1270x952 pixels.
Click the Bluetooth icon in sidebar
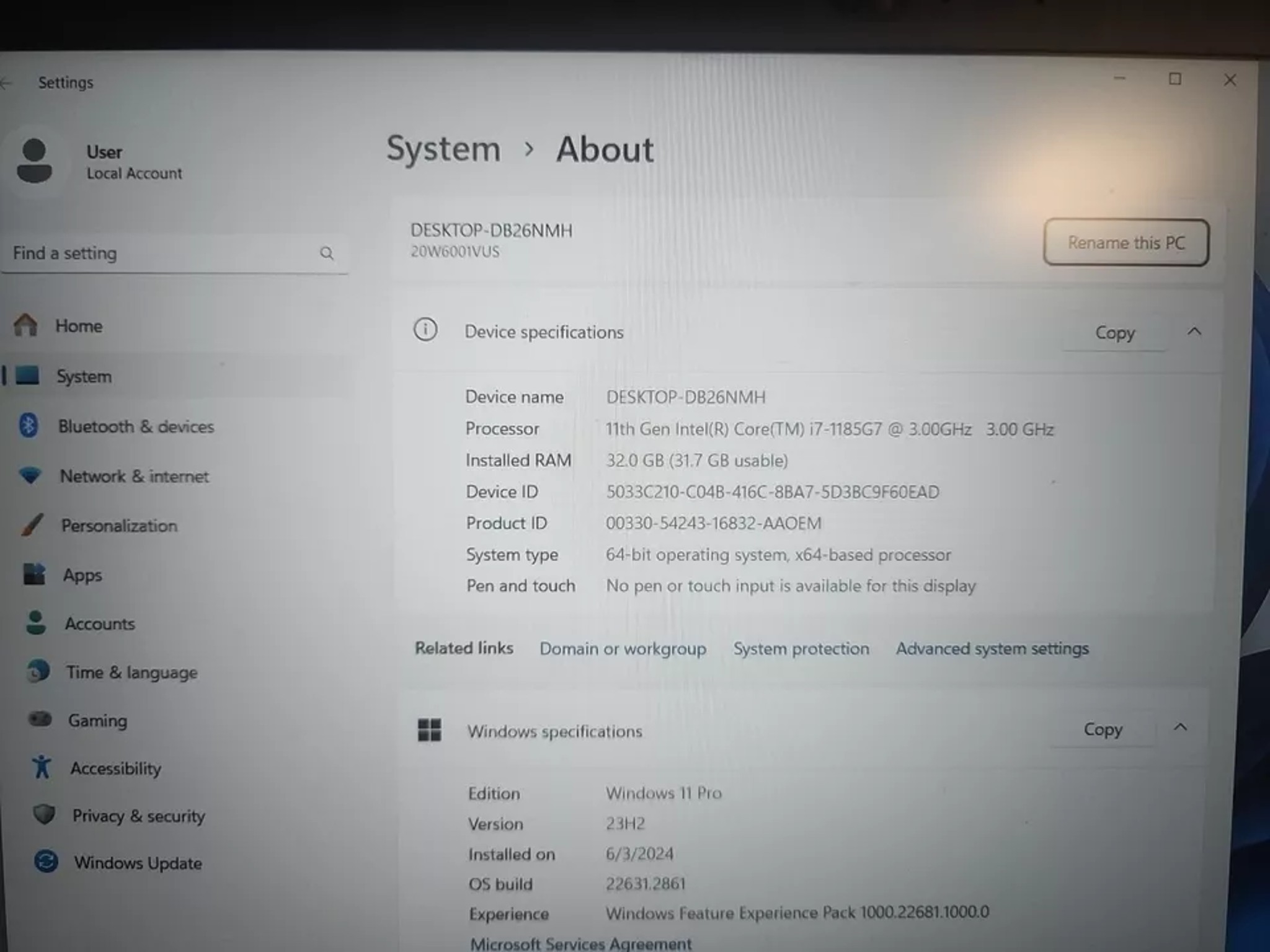29,425
